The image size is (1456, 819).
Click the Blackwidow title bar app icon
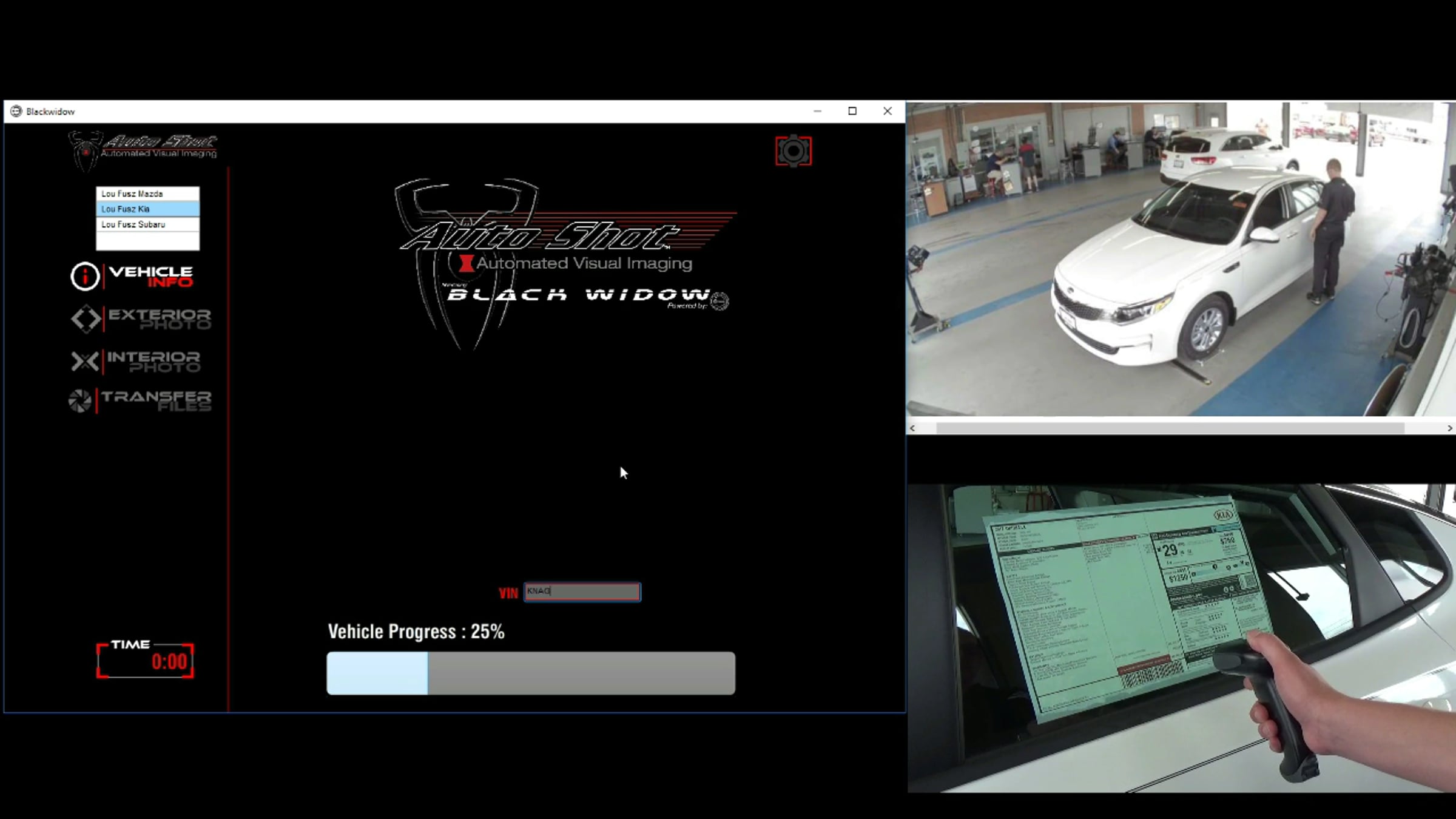click(16, 111)
